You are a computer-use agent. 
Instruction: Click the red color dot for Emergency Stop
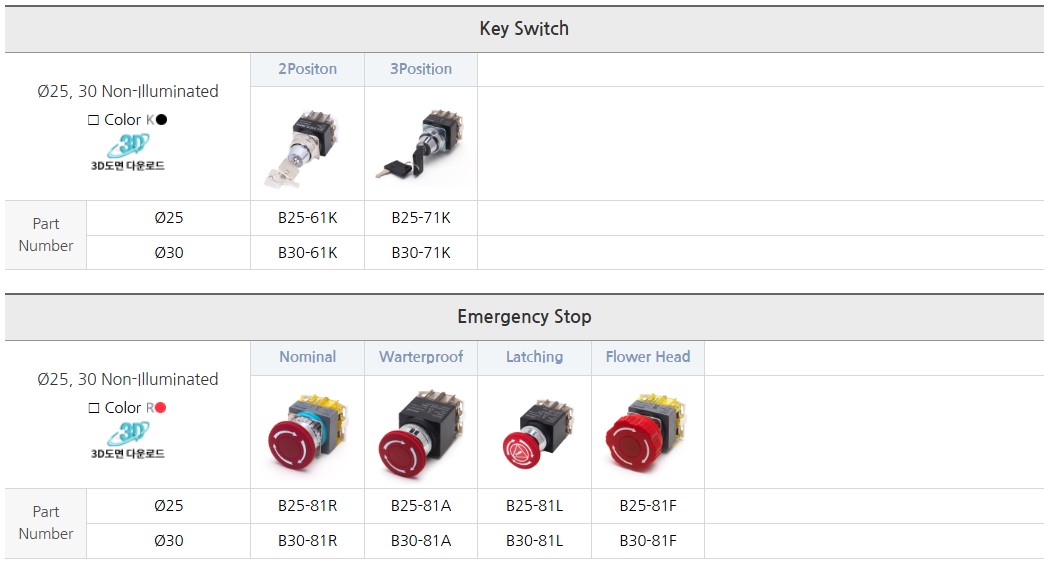point(160,408)
